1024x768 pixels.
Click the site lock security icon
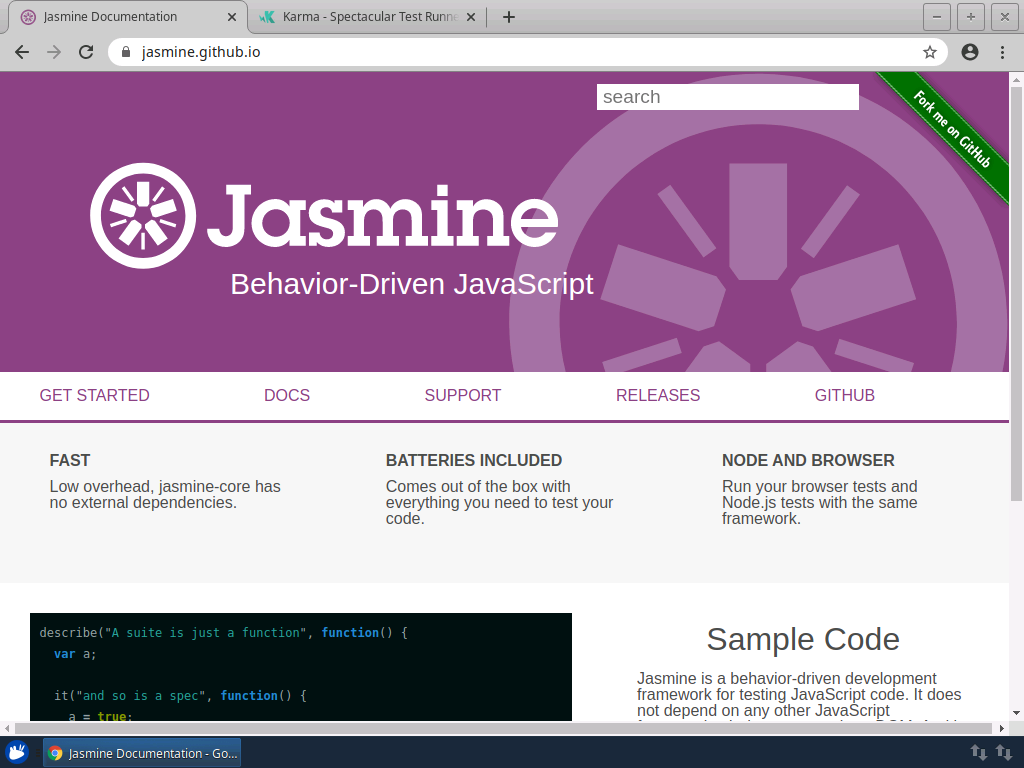pos(125,52)
